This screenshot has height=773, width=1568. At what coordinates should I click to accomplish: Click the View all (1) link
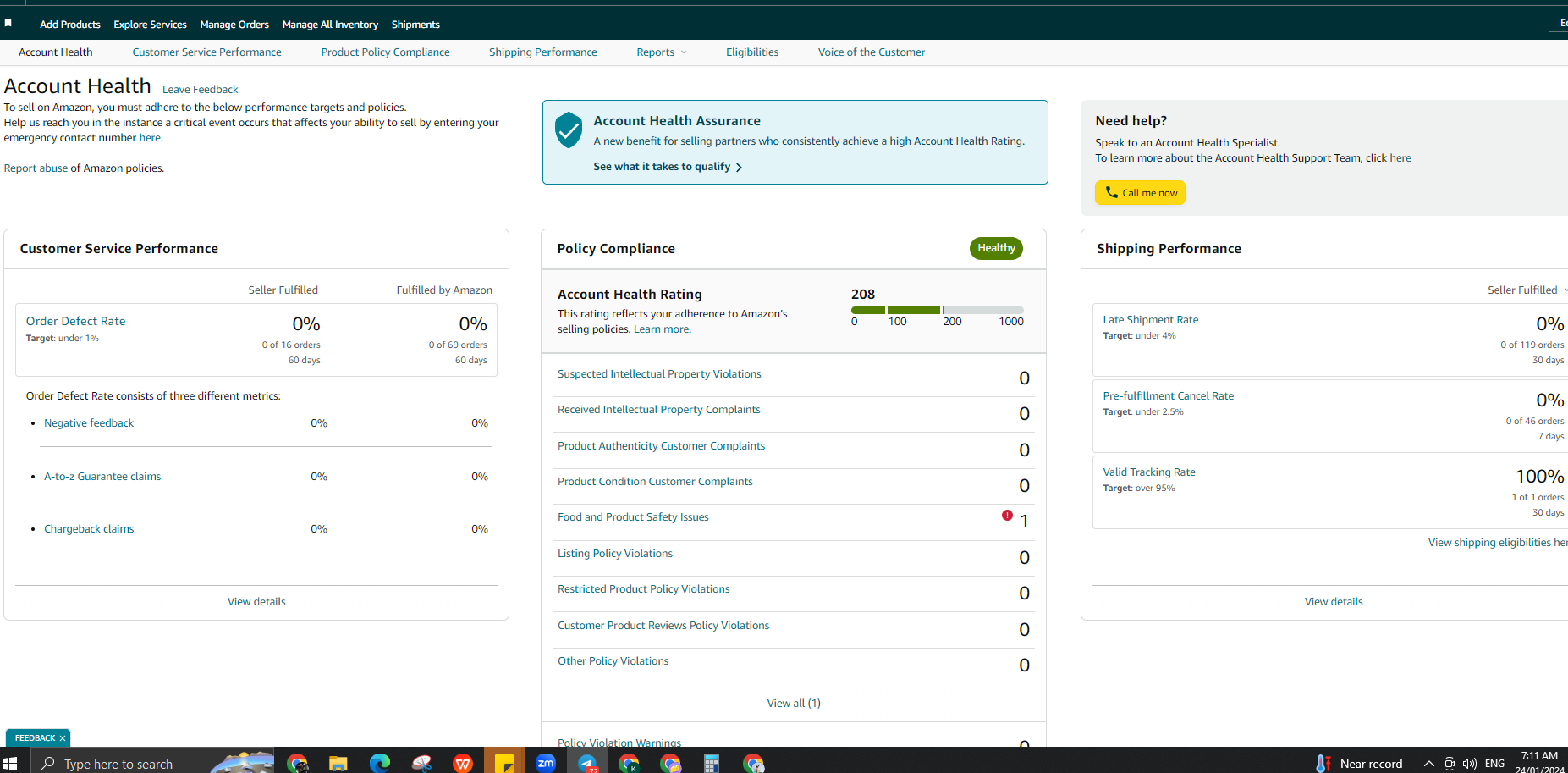coord(794,704)
